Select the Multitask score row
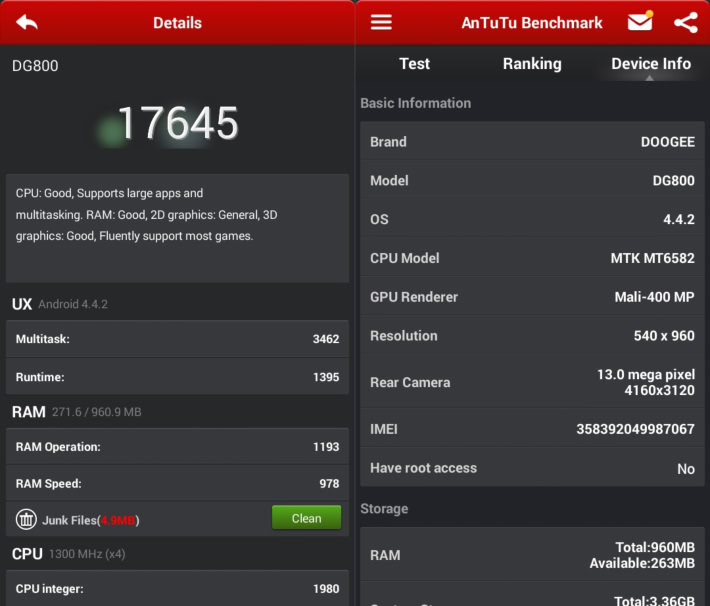 pos(177,339)
